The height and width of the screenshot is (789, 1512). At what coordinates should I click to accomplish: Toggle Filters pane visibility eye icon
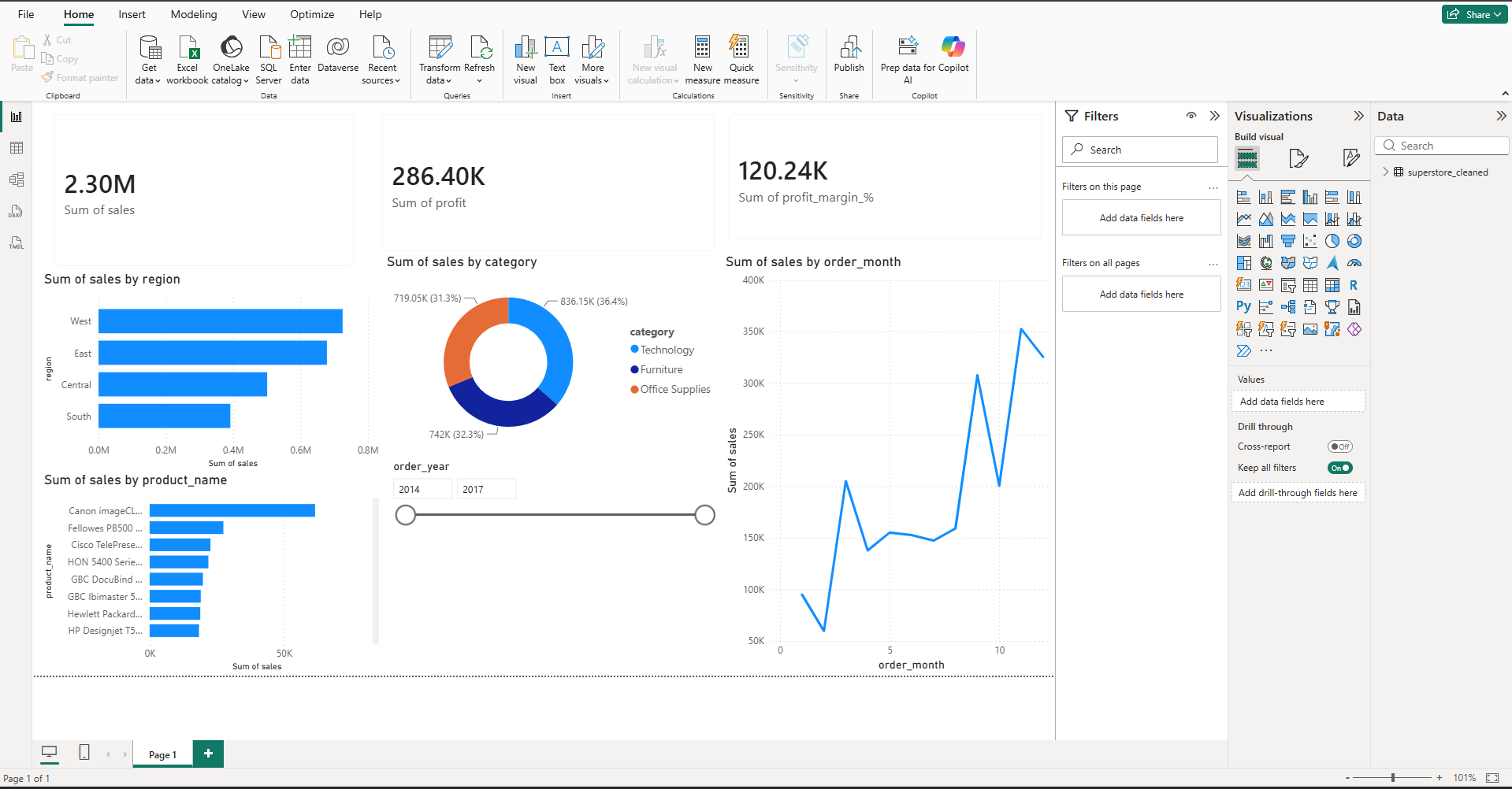(x=1191, y=116)
